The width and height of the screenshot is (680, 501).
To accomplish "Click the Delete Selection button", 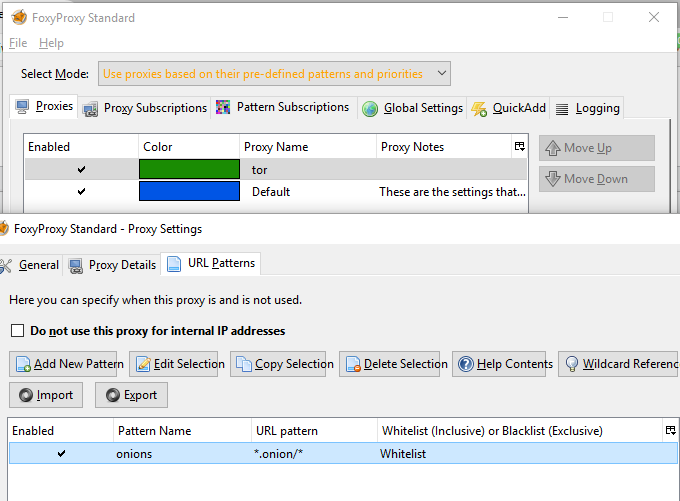I will click(x=389, y=364).
